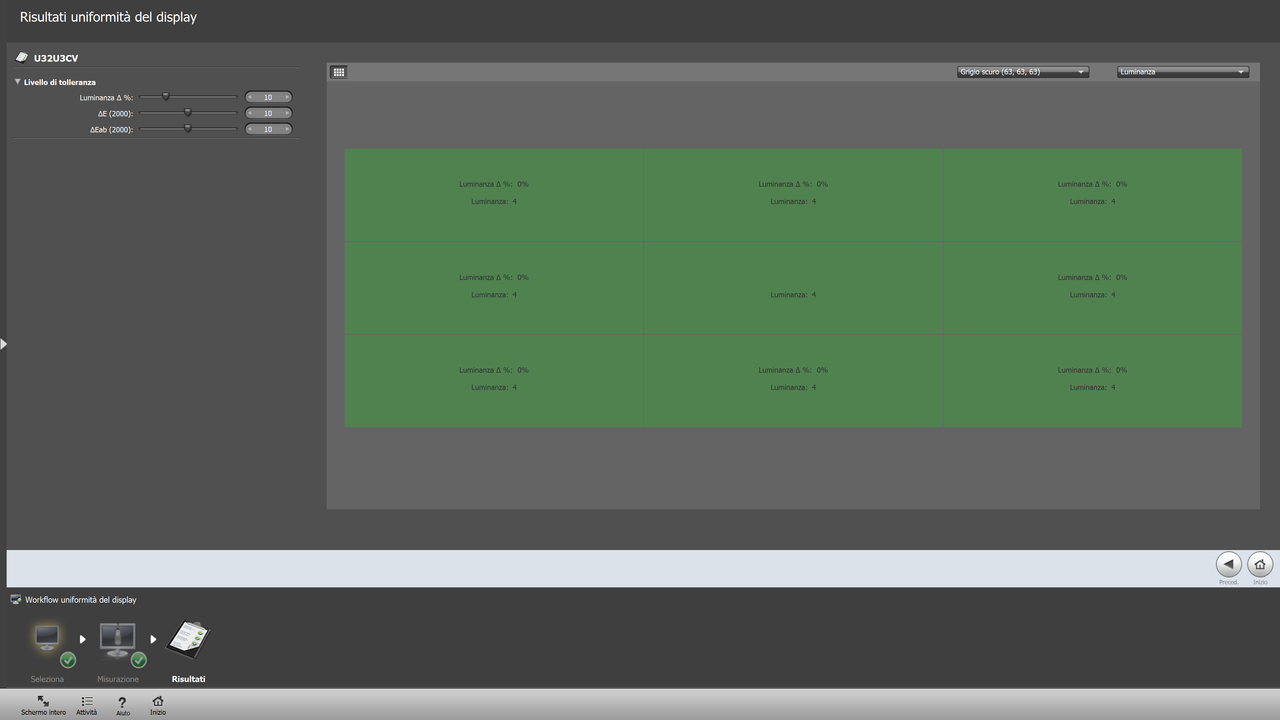Click the U32U3CV display profile icon
The height and width of the screenshot is (720, 1280).
[22, 58]
